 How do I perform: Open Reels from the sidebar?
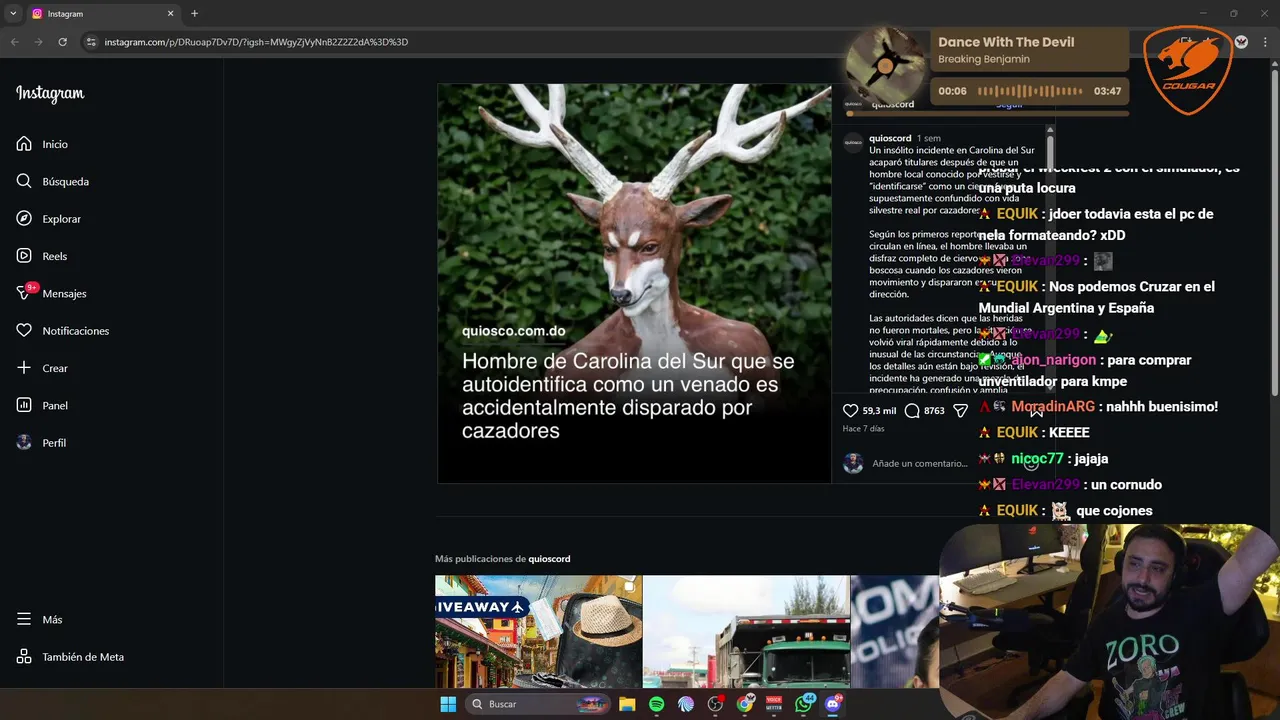tap(41, 256)
